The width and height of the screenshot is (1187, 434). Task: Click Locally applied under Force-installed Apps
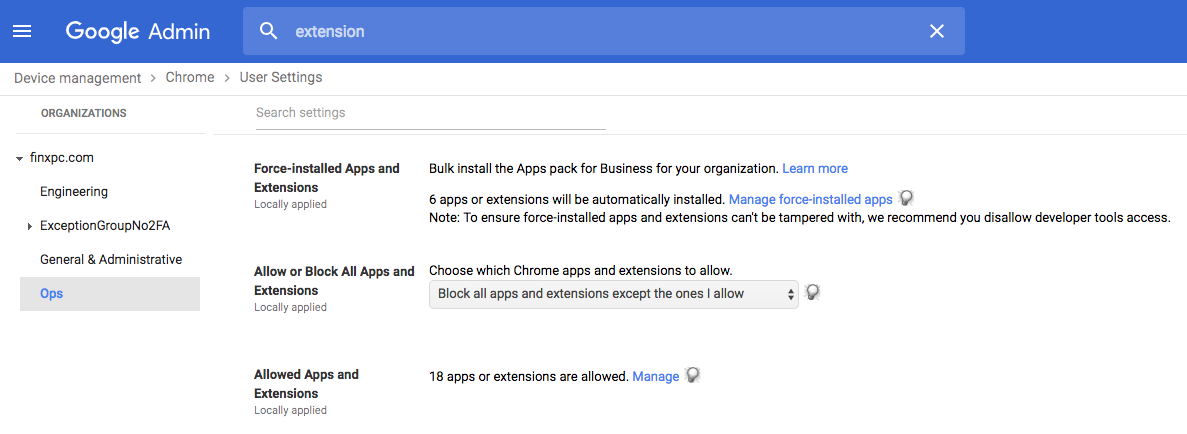291,205
